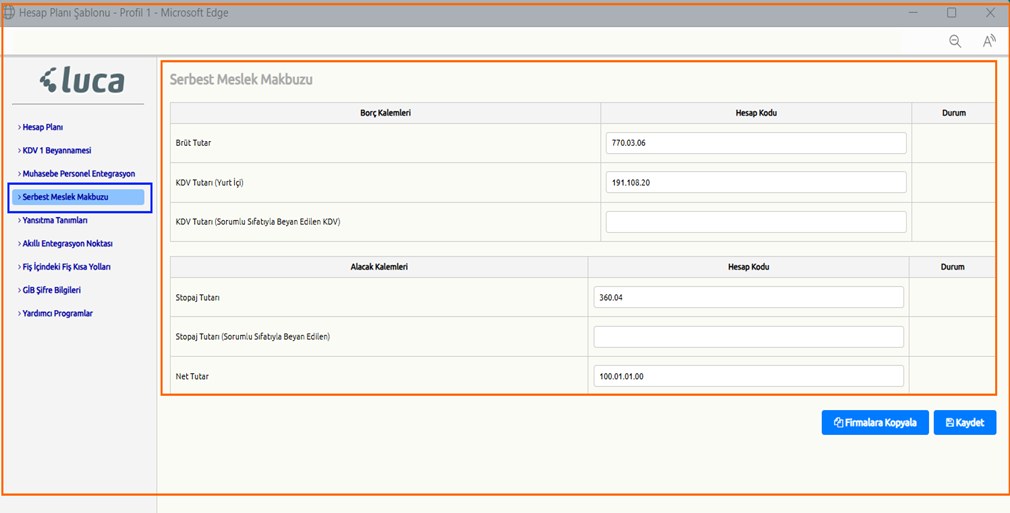Click the Luca logo
The width and height of the screenshot is (1010, 513).
82,81
